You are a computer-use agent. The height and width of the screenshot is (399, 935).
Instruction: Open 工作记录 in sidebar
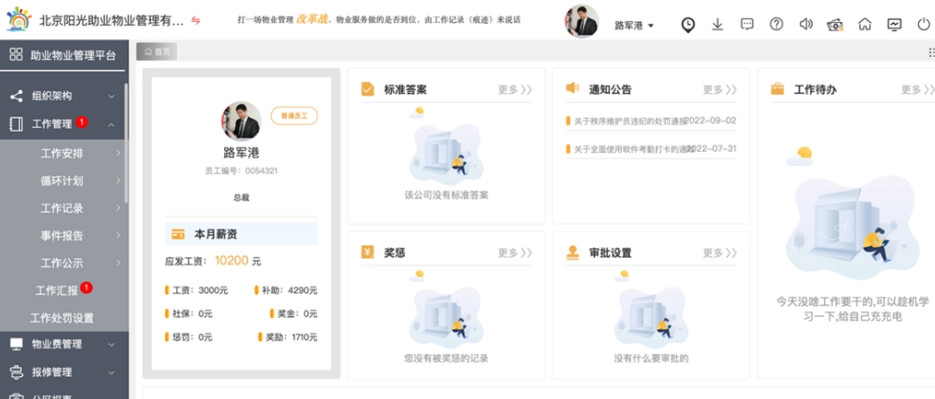pyautogui.click(x=62, y=208)
